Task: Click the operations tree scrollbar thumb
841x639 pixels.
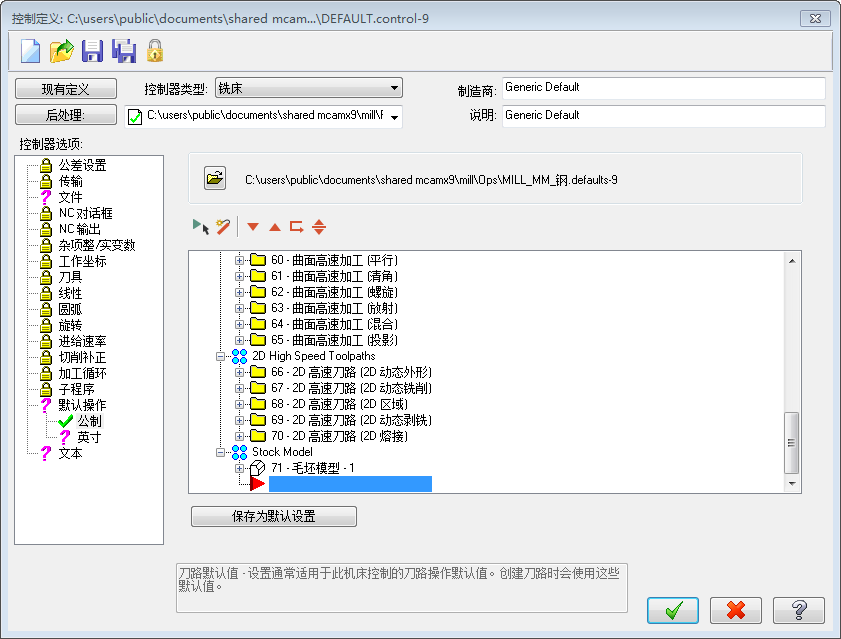Action: 792,443
